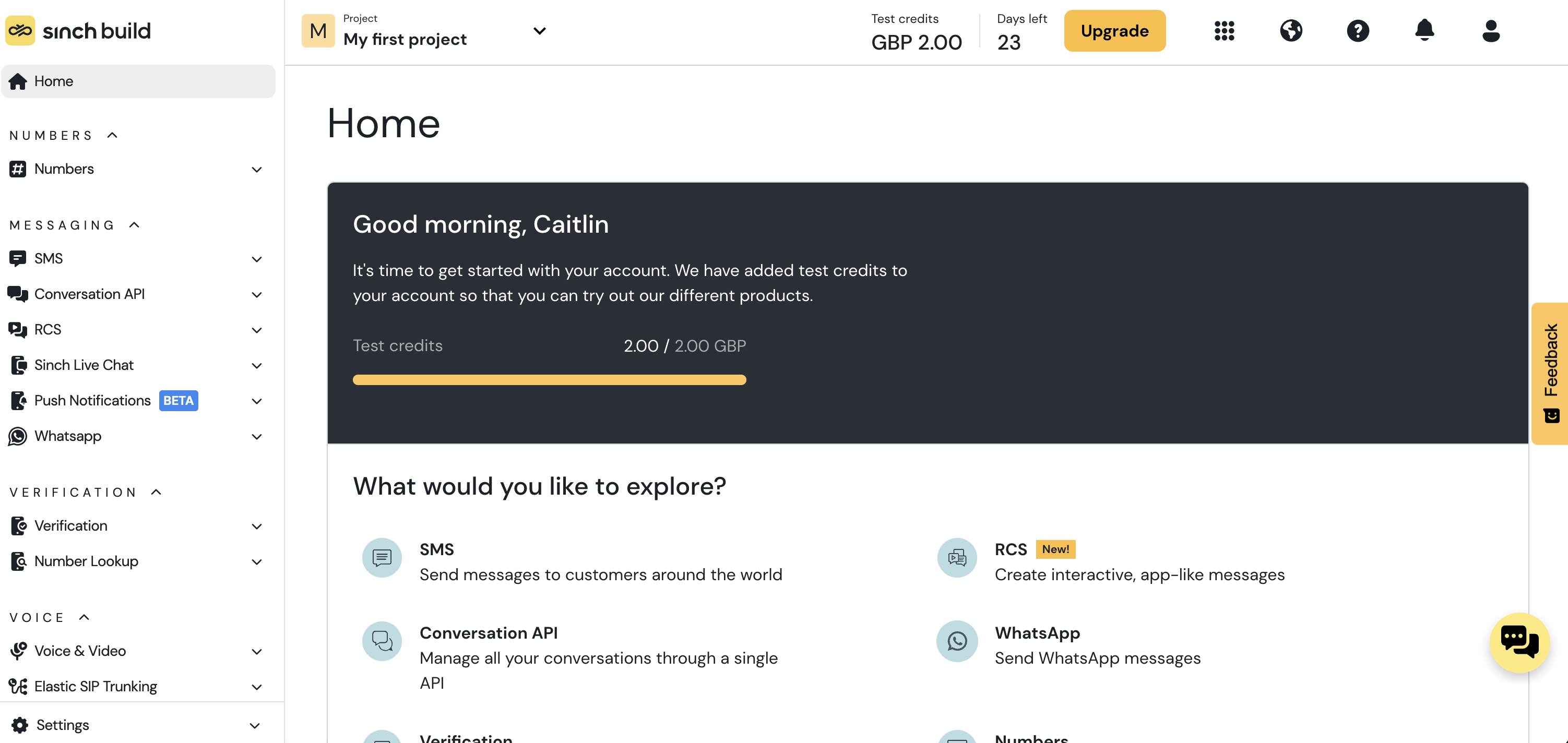Expand the Conversation API chevron
This screenshot has width=1568, height=743.
pyautogui.click(x=257, y=294)
